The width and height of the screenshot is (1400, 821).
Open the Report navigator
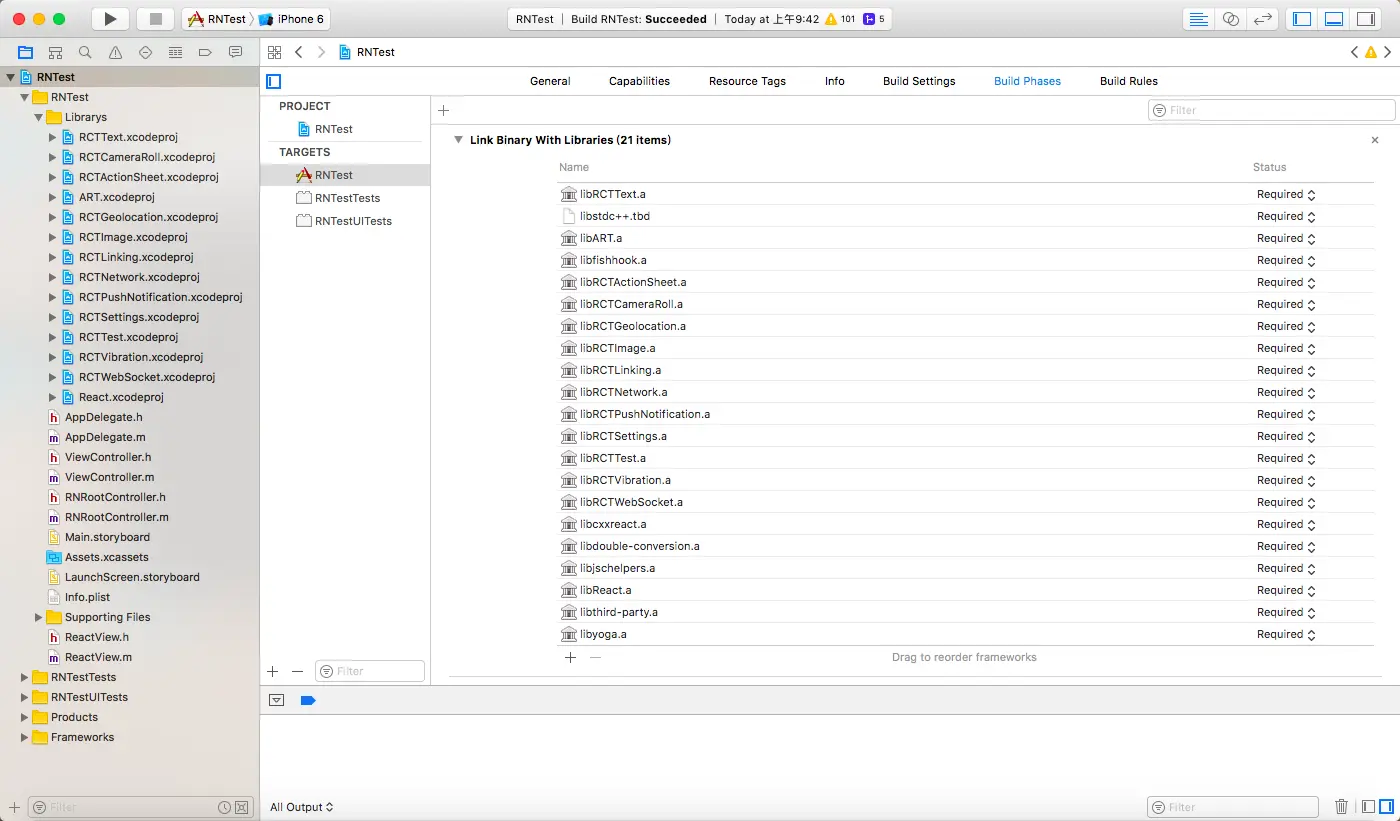point(235,52)
